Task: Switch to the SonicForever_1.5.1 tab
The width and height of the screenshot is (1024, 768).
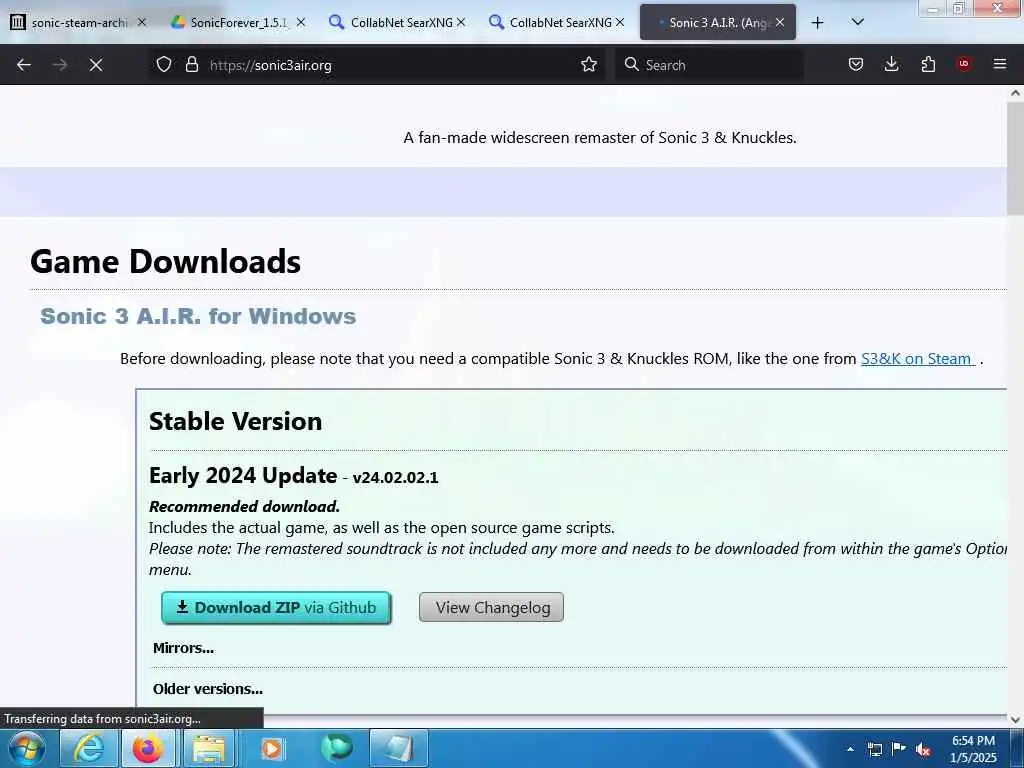Action: 238,23
